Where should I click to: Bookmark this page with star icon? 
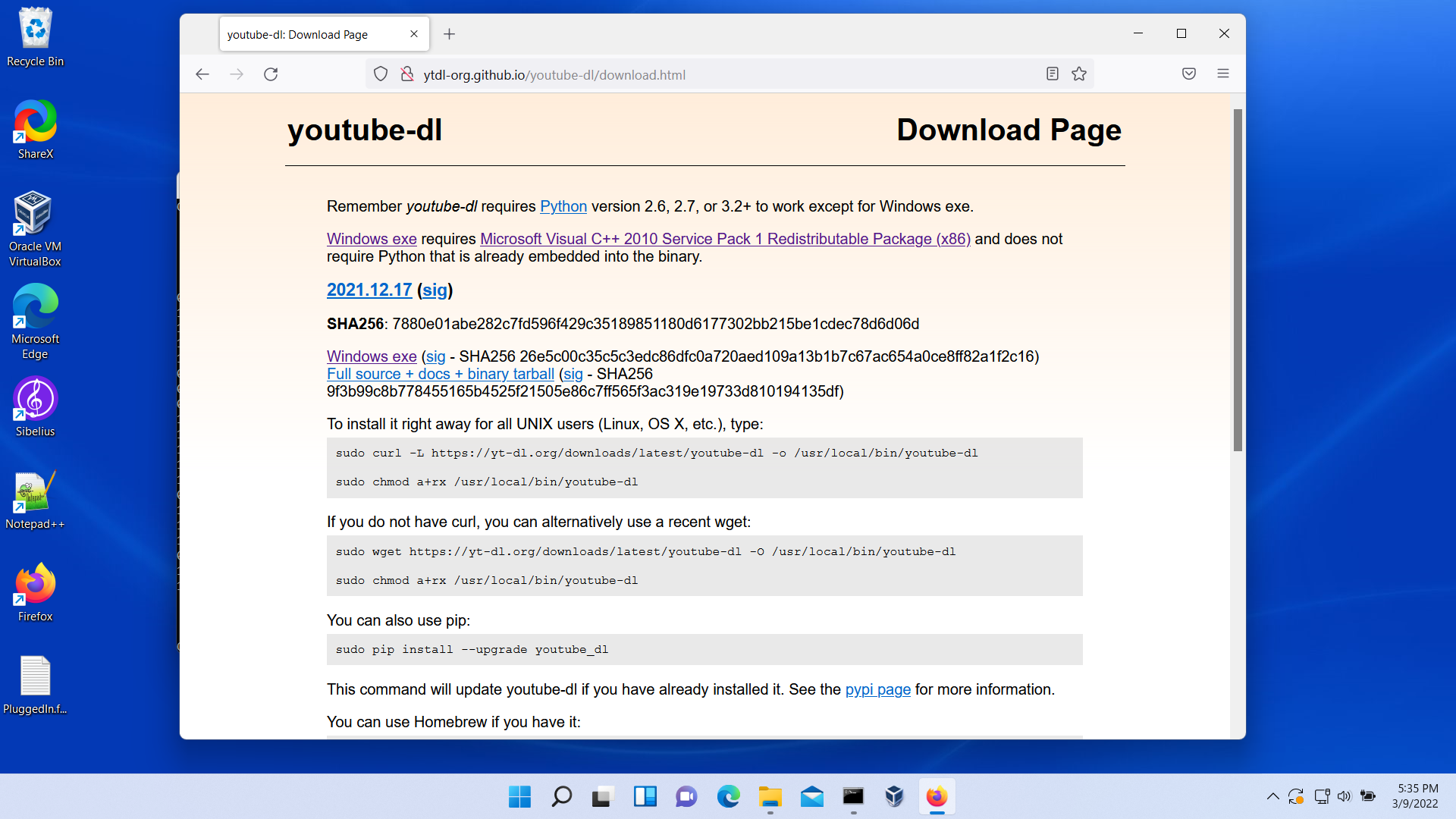1079,74
